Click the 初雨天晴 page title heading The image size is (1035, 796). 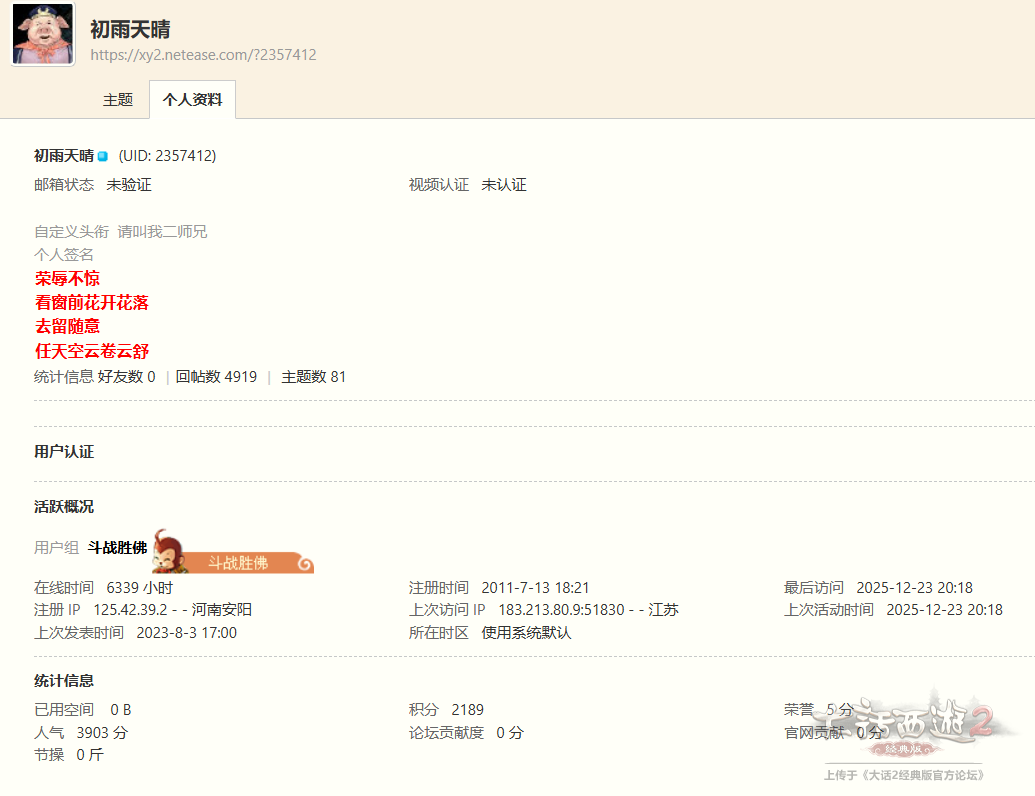(x=130, y=30)
